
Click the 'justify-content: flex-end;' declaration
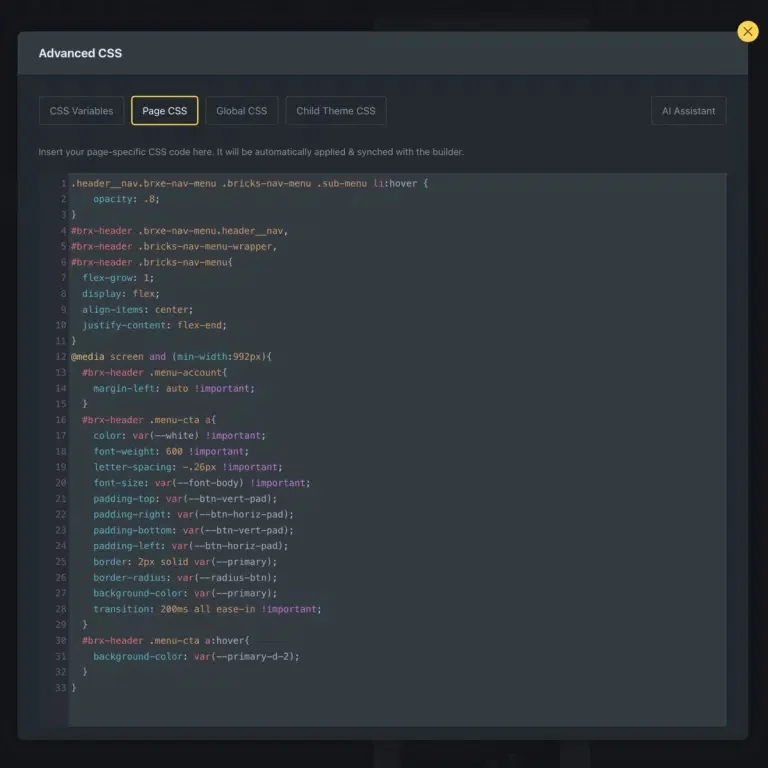tap(154, 325)
